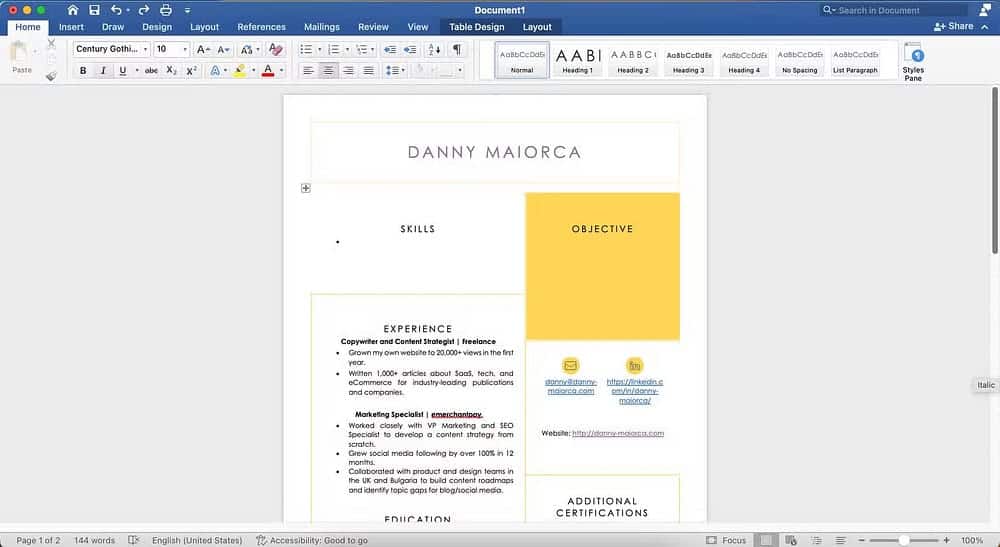Click the zoom slider in status bar
Viewport: 1000px width, 547px height.
tap(903, 540)
